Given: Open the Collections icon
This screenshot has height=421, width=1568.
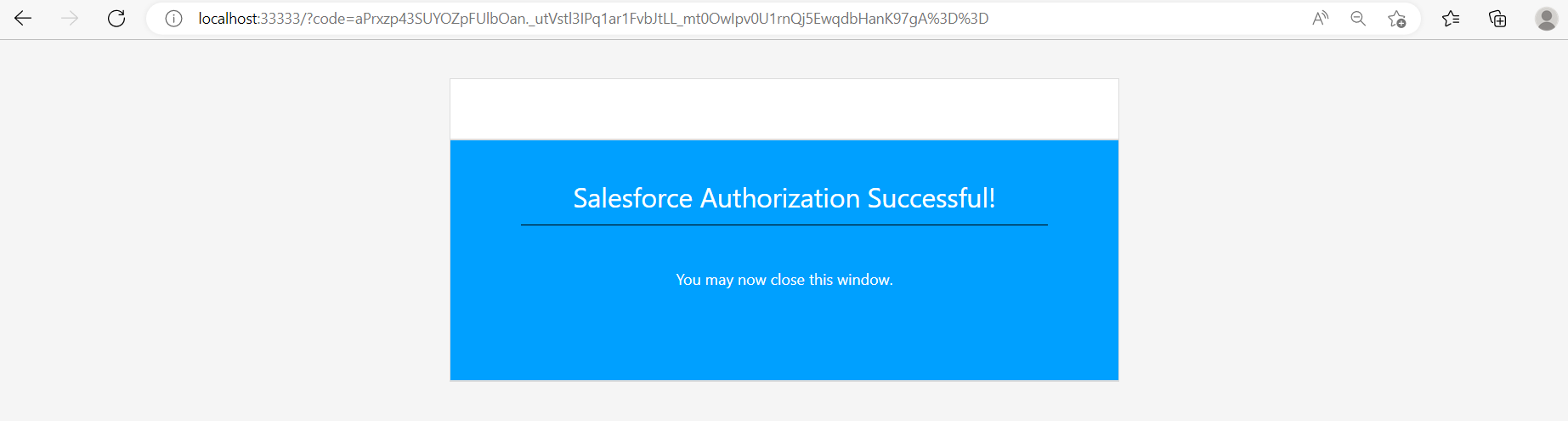Looking at the screenshot, I should (1497, 19).
